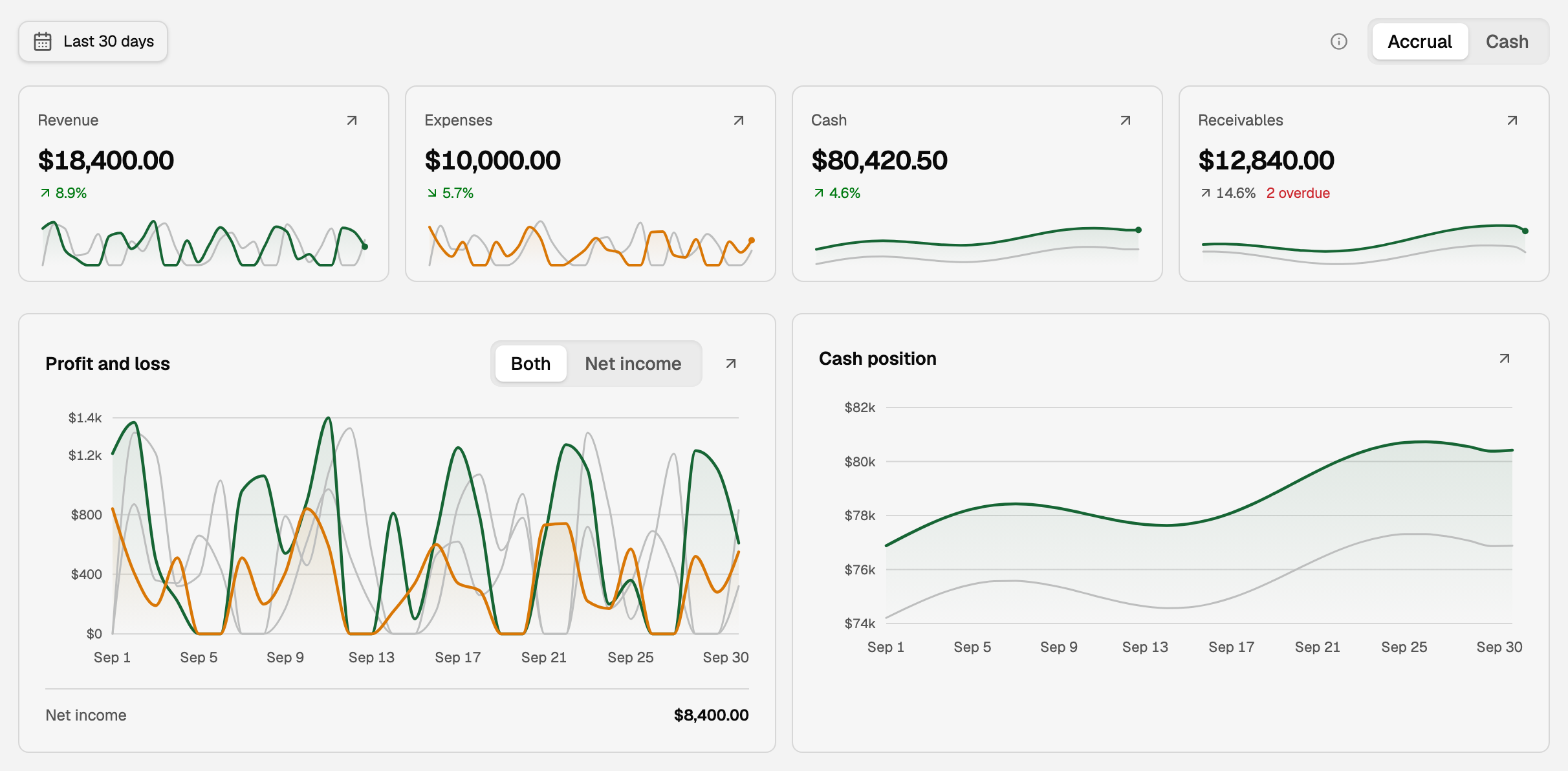The image size is (1568, 771).
Task: Click the info icon beside Accrual
Action: pyautogui.click(x=1339, y=41)
